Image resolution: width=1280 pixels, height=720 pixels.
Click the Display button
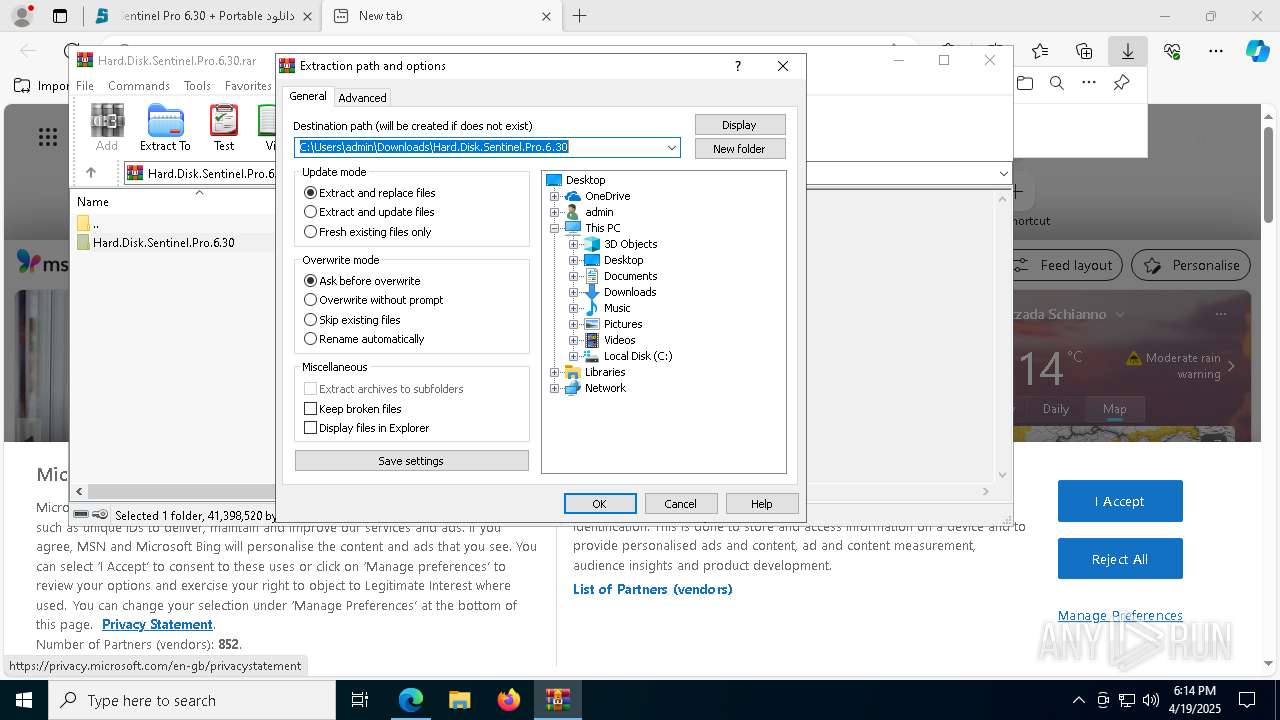739,125
